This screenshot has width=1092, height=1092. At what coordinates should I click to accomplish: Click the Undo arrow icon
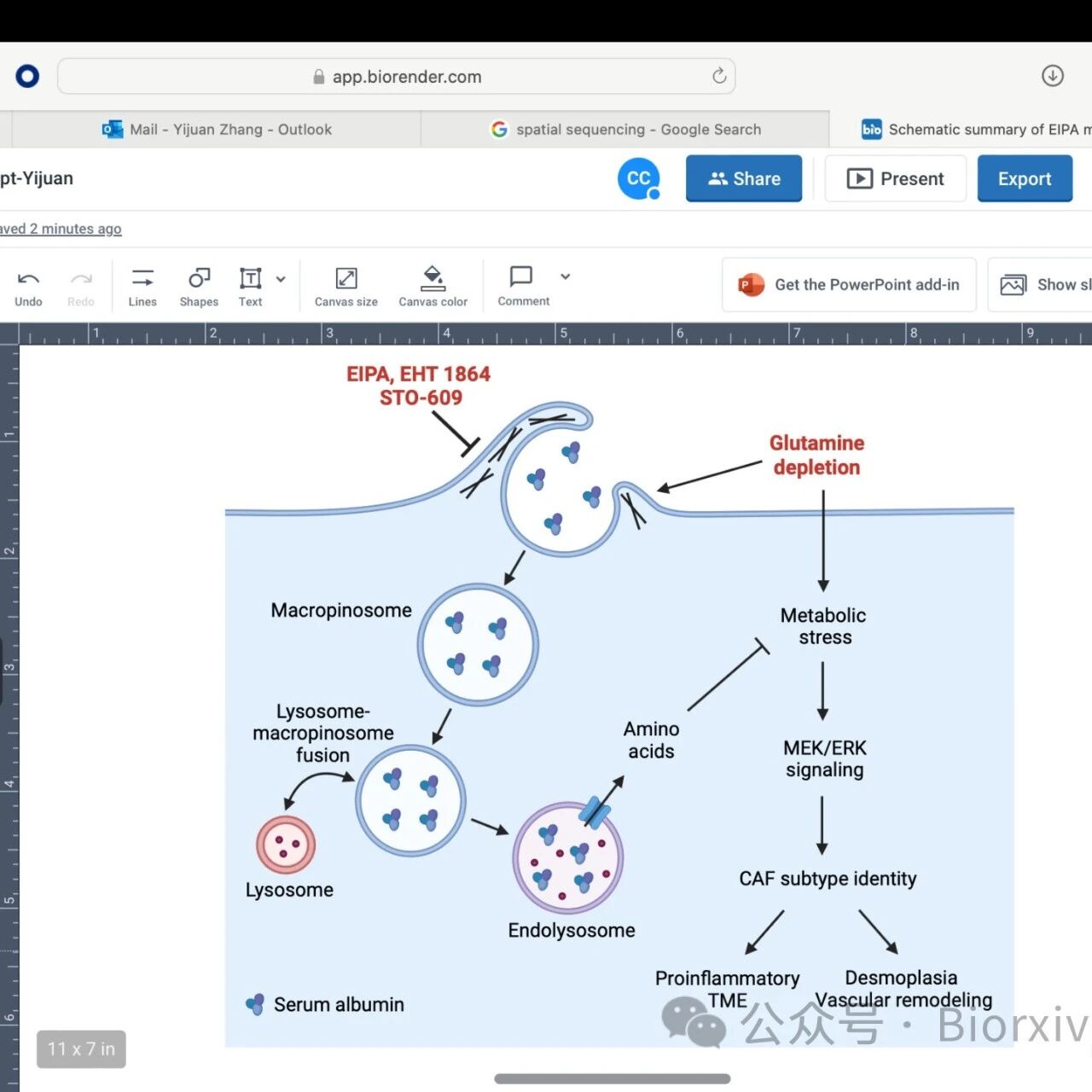coord(28,279)
